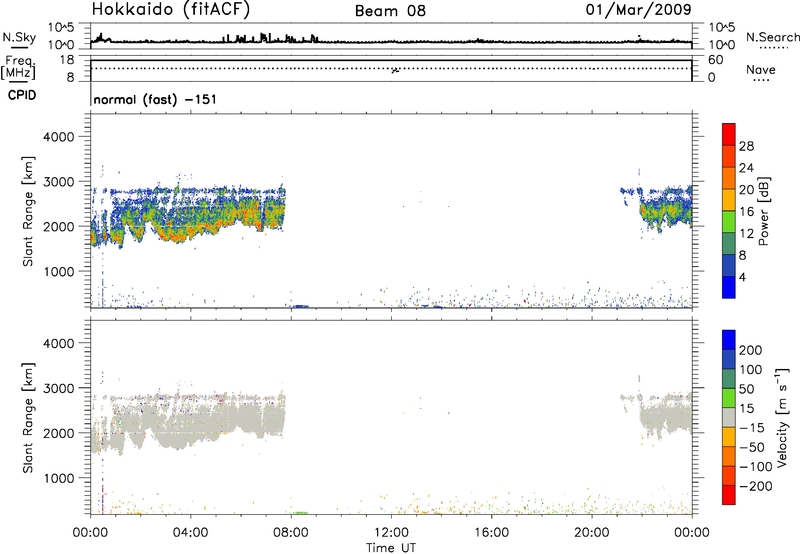Click the "18" frequency axis tick label
The width and height of the screenshot is (800, 554).
pos(66,60)
